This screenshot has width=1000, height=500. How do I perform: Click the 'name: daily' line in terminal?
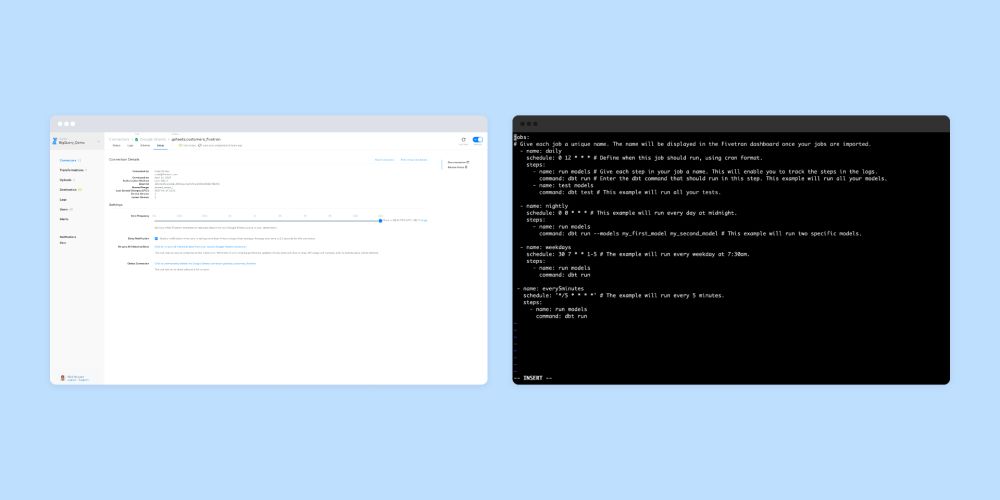click(x=541, y=151)
